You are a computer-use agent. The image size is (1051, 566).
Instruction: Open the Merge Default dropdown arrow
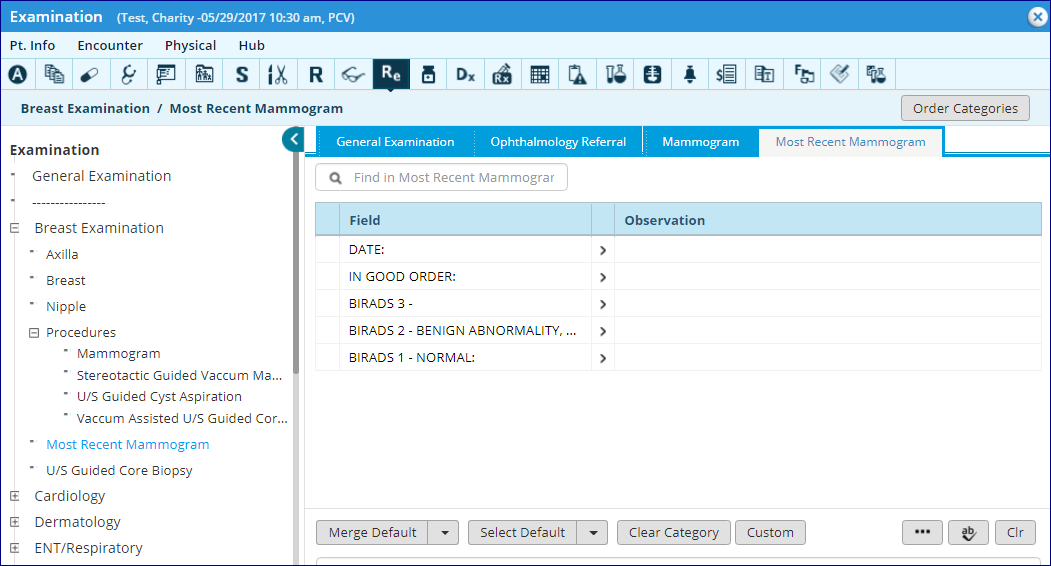444,533
